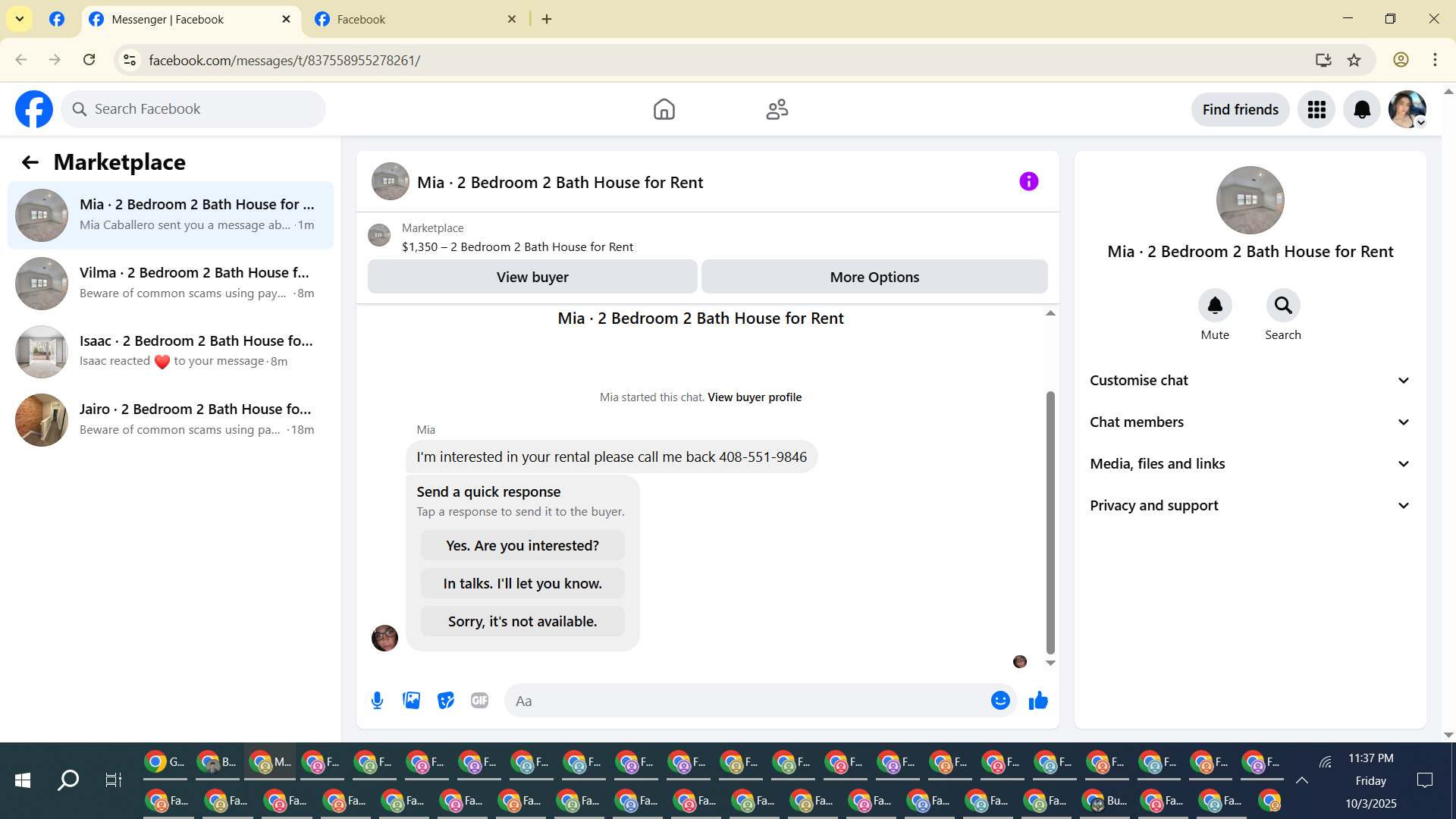Viewport: 1456px width, 819px height.
Task: Choose a sticker from the sticker icon
Action: coord(446,701)
